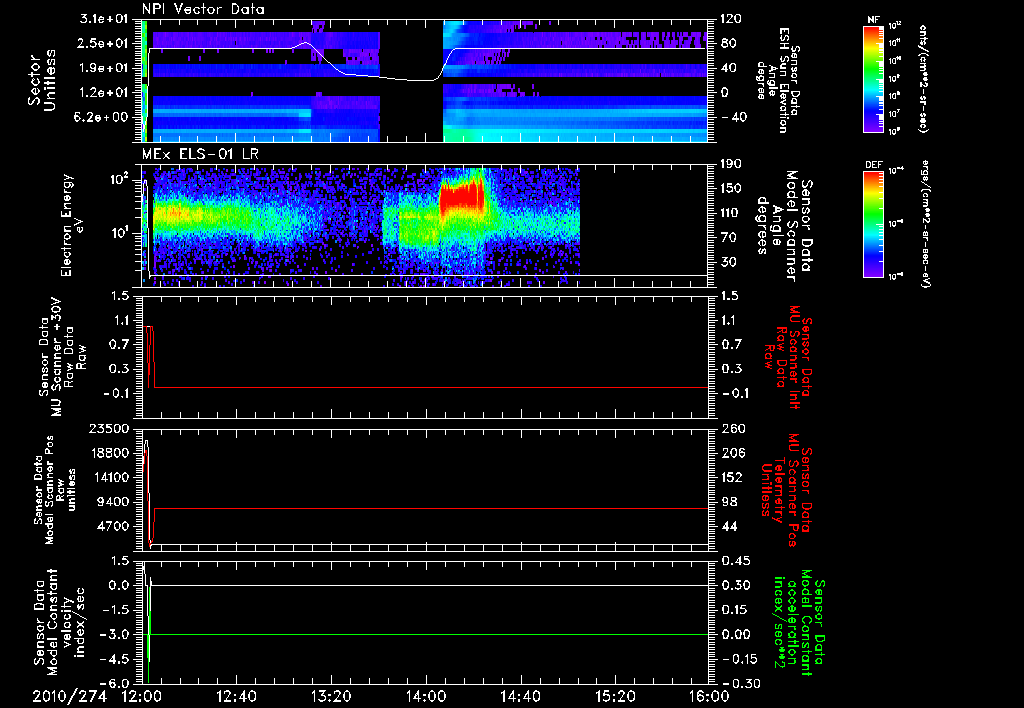Viewport: 1024px width, 708px height.
Task: Click the 4700 scanner position tick
Action: tap(113, 526)
